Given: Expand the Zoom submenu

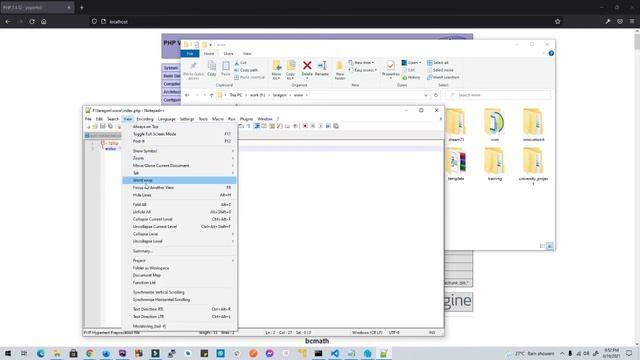Looking at the screenshot, I should pos(179,158).
